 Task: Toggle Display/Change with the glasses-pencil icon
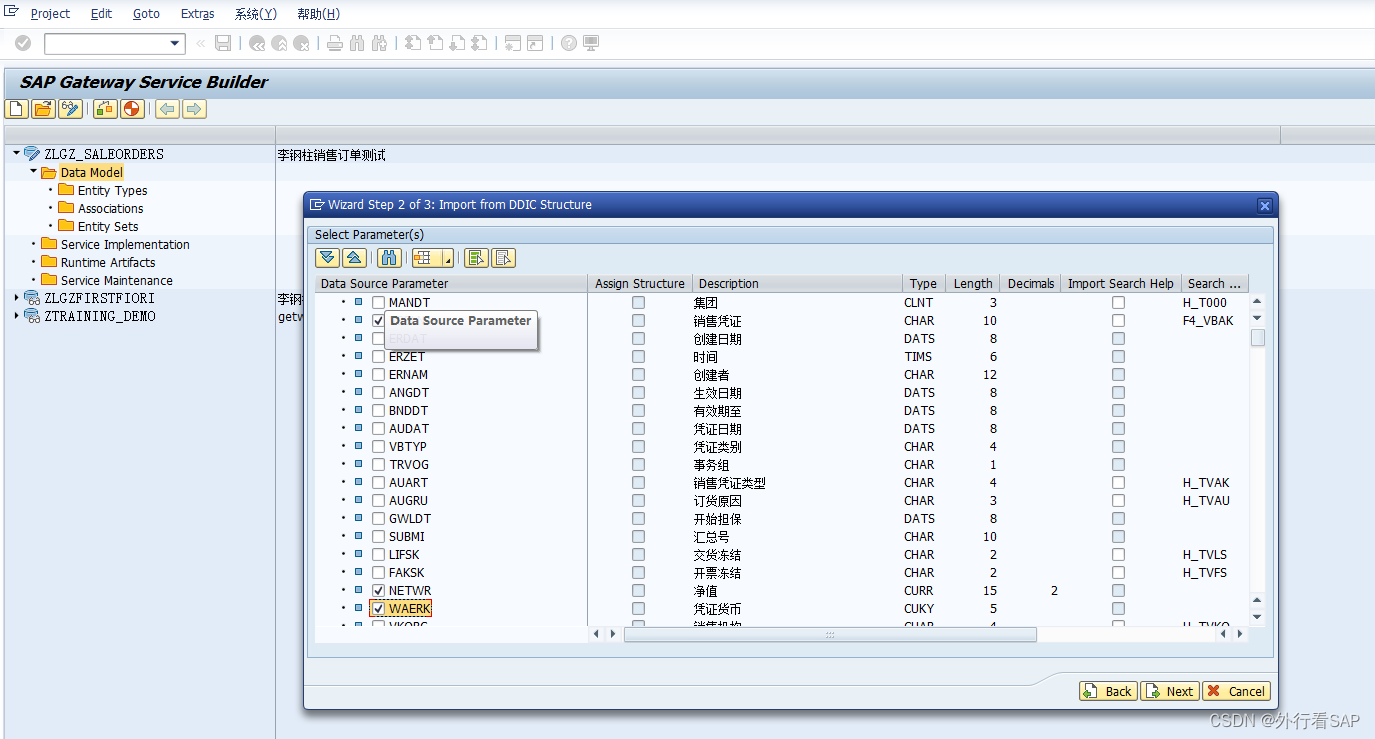69,109
